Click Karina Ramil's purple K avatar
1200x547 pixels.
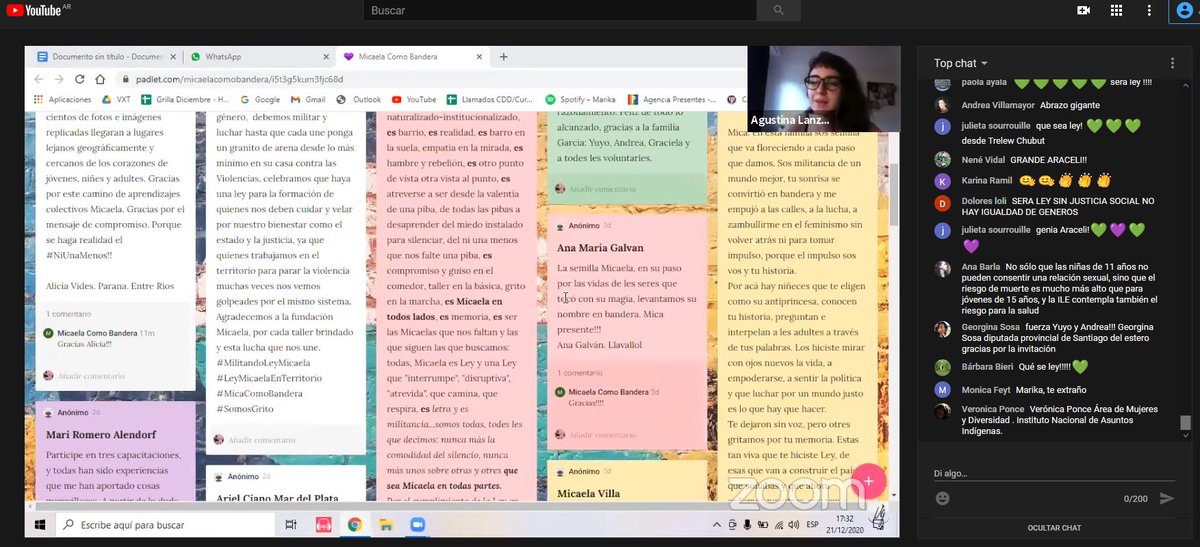point(942,181)
